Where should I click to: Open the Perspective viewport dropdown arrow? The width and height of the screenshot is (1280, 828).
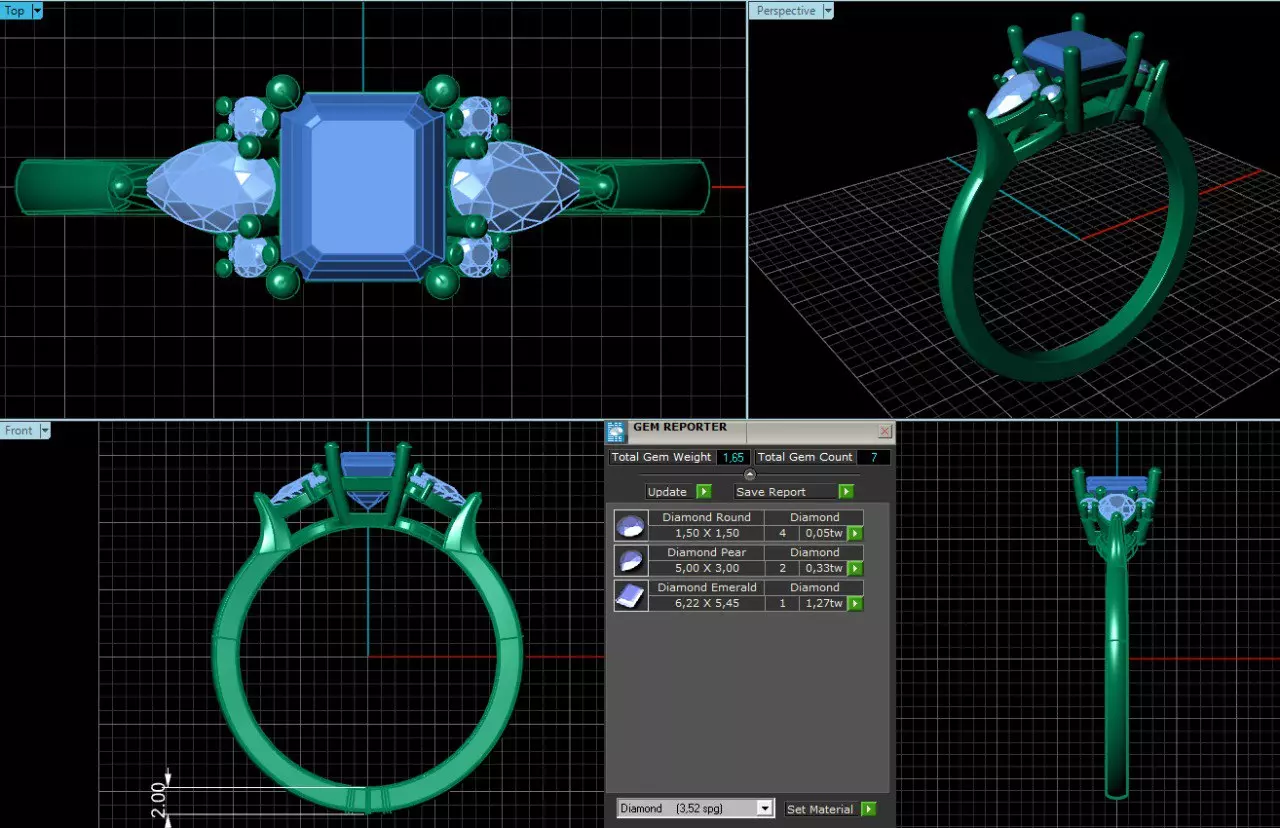point(826,10)
